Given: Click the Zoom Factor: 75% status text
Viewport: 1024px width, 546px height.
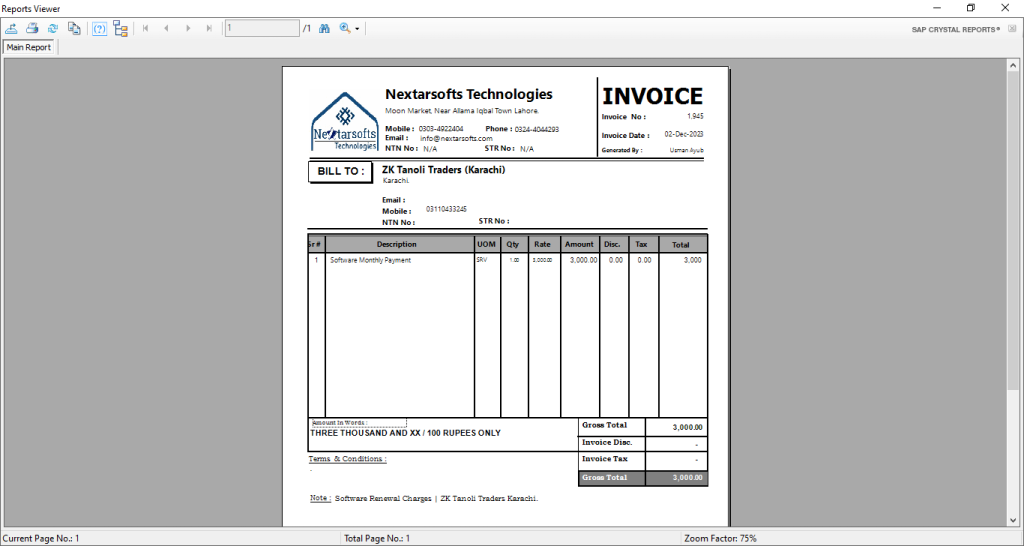Looking at the screenshot, I should (720, 539).
